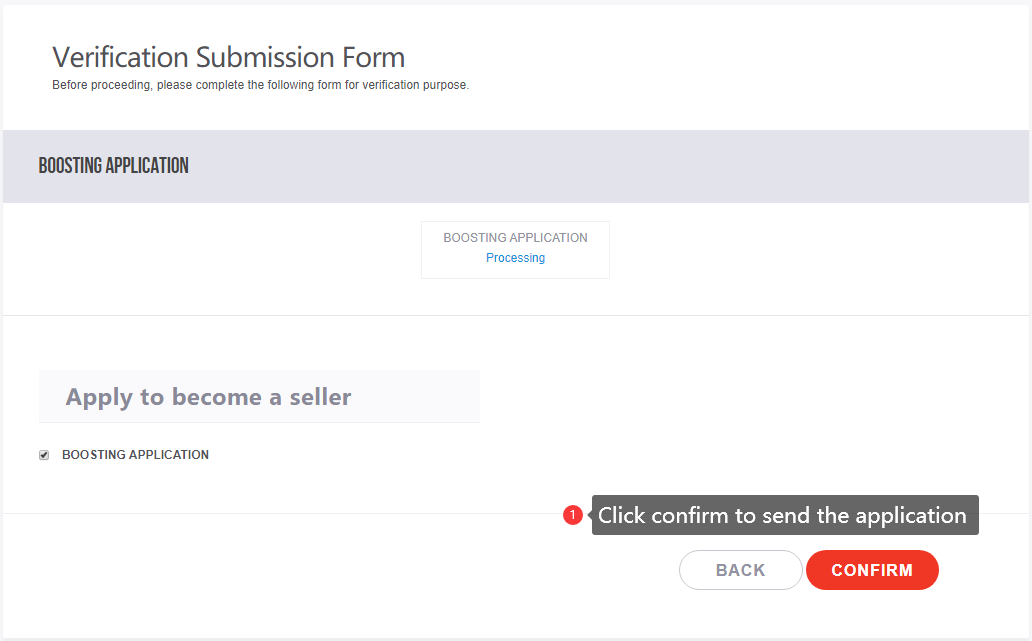Screen dimensions: 1032x641
Task: Select the grey BOOSTING APPLICATION section header
Action: (516, 166)
